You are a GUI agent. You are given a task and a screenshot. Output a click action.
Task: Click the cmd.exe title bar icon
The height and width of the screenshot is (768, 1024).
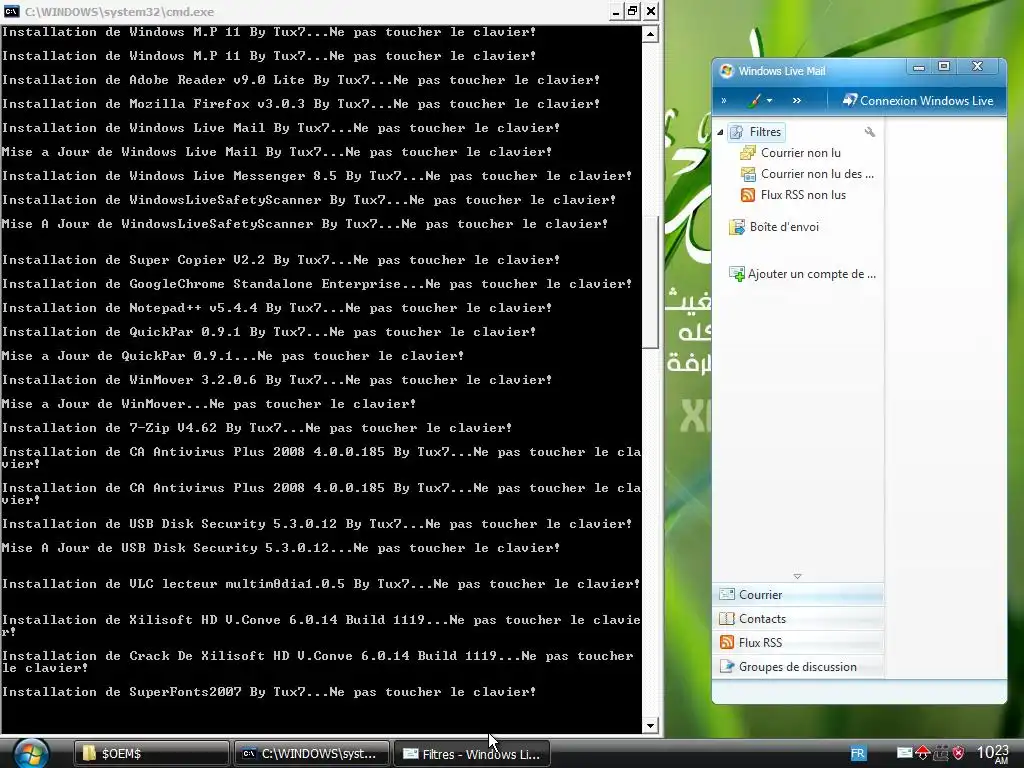point(11,11)
